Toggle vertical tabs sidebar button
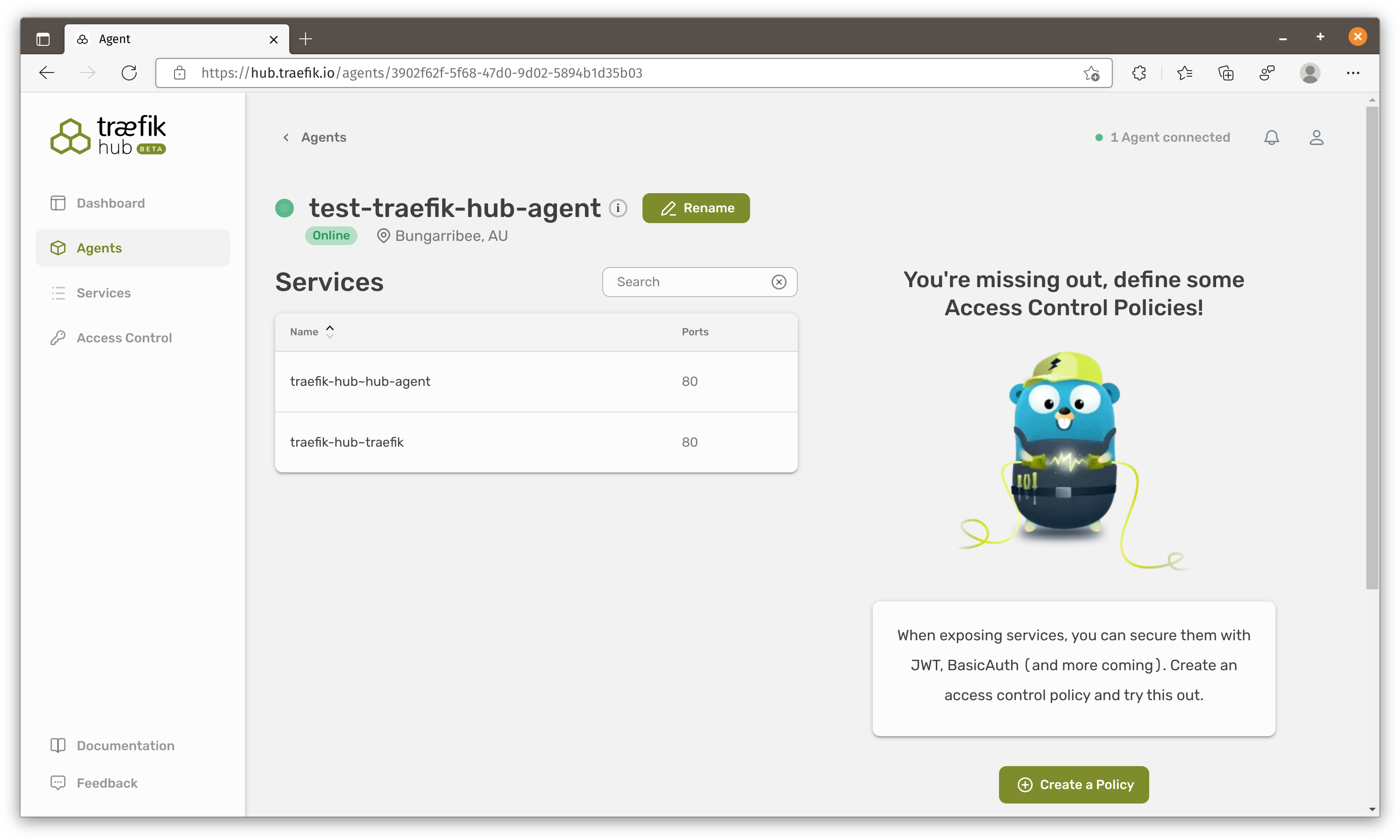 coord(43,39)
